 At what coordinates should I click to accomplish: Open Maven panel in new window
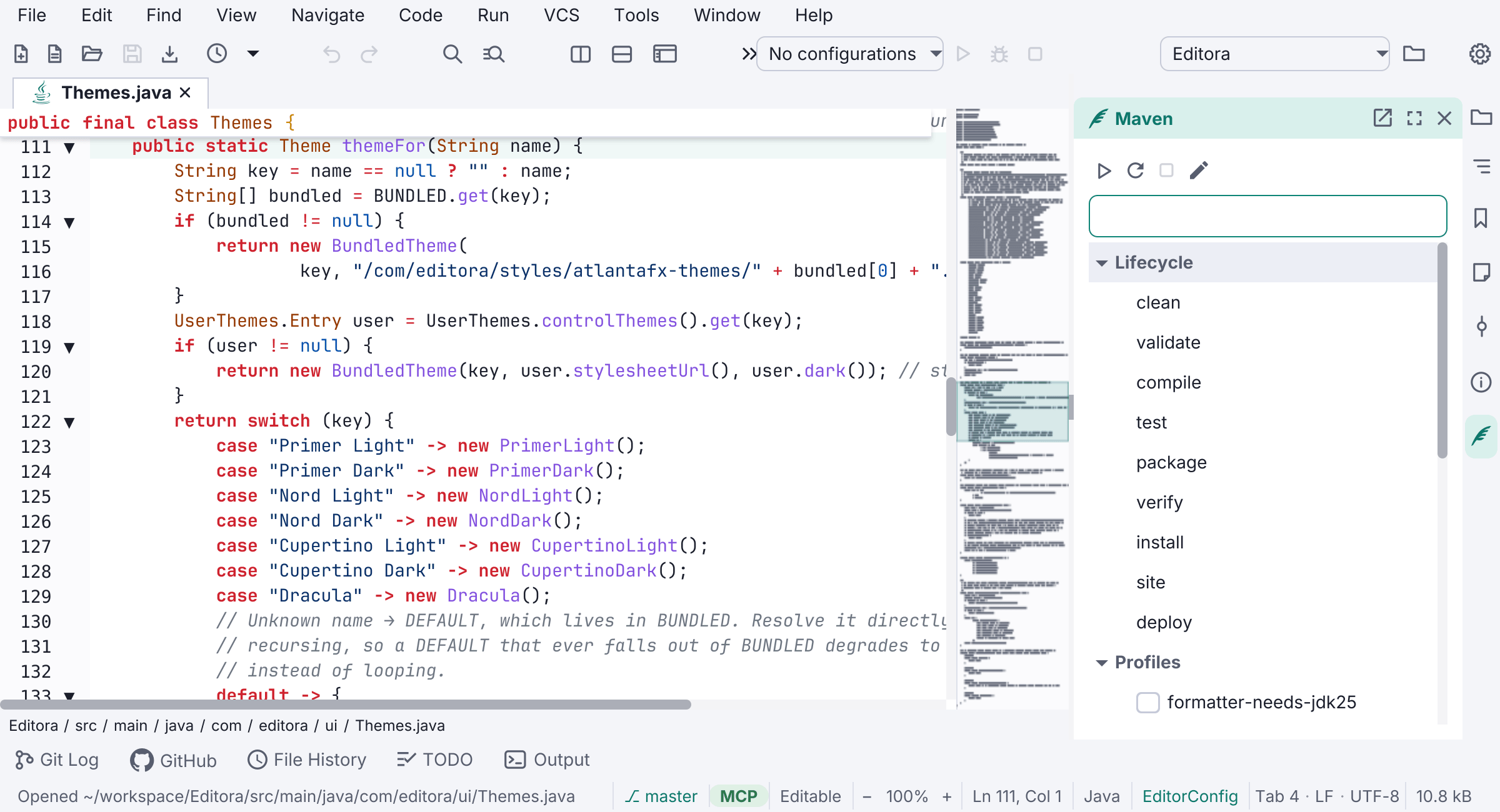pos(1382,118)
